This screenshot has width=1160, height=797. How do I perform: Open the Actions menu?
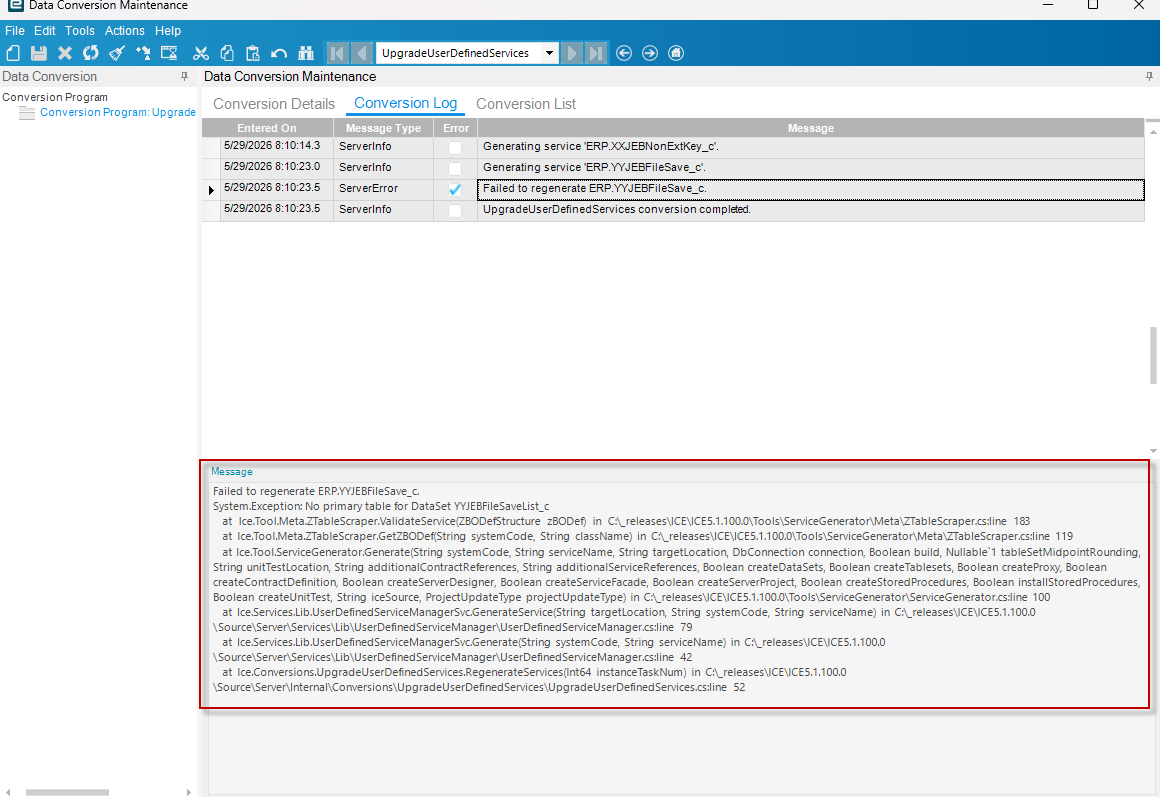tap(124, 30)
